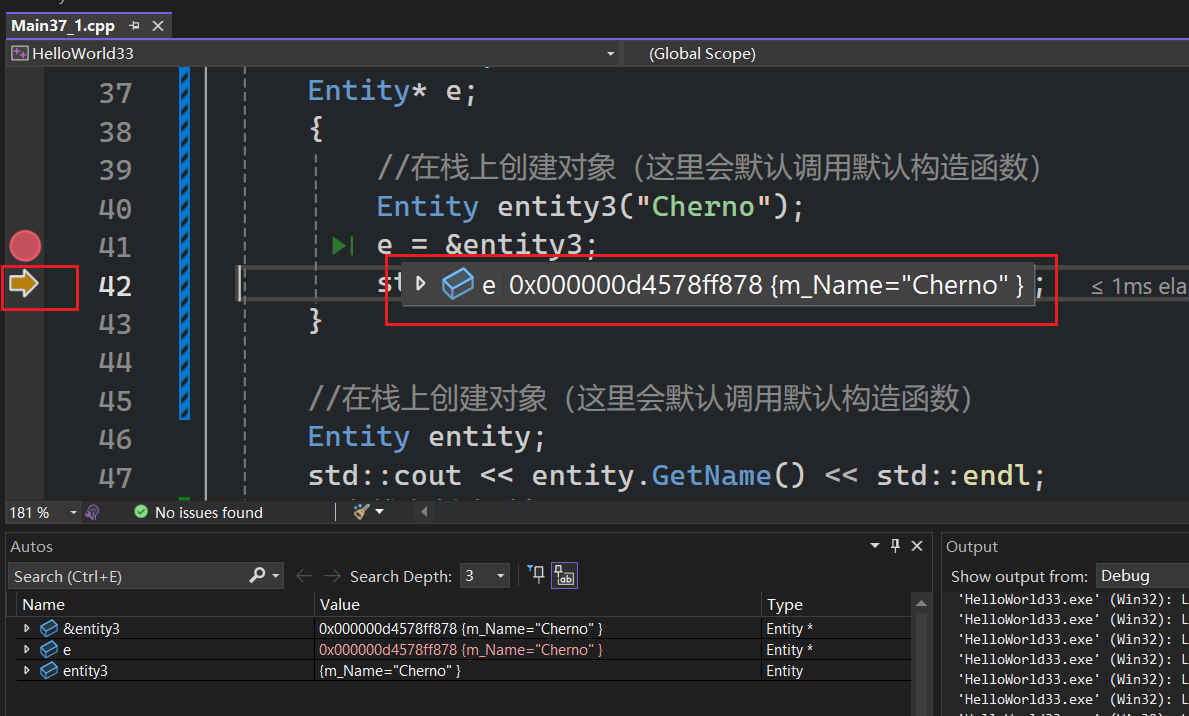Toggle pin on Main37_1.cpp tab
1189x716 pixels.
coord(135,26)
